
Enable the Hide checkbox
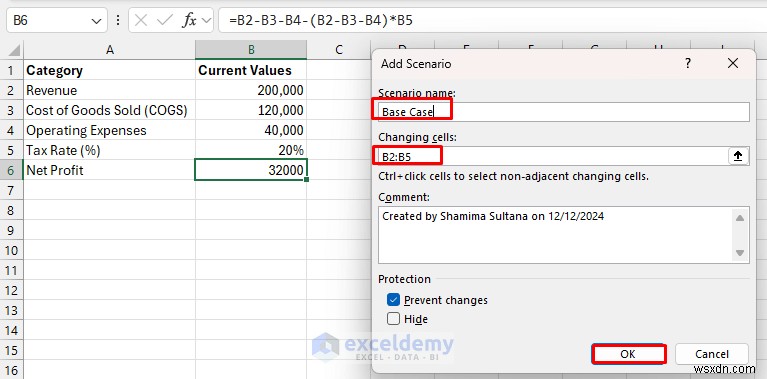coord(393,319)
